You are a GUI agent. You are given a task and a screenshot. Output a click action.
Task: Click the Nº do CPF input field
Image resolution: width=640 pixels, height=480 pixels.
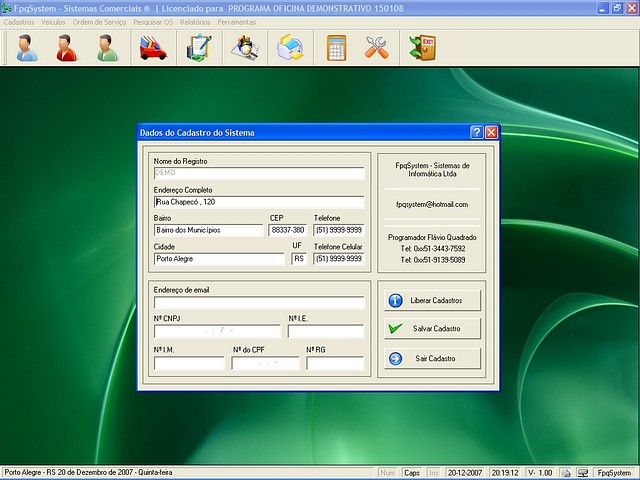[x=265, y=363]
